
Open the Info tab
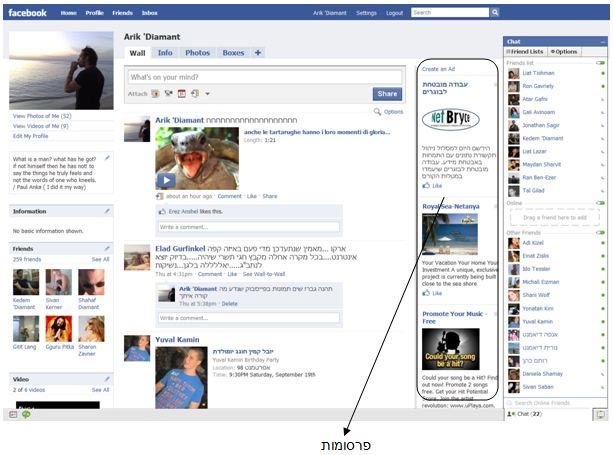[165, 52]
